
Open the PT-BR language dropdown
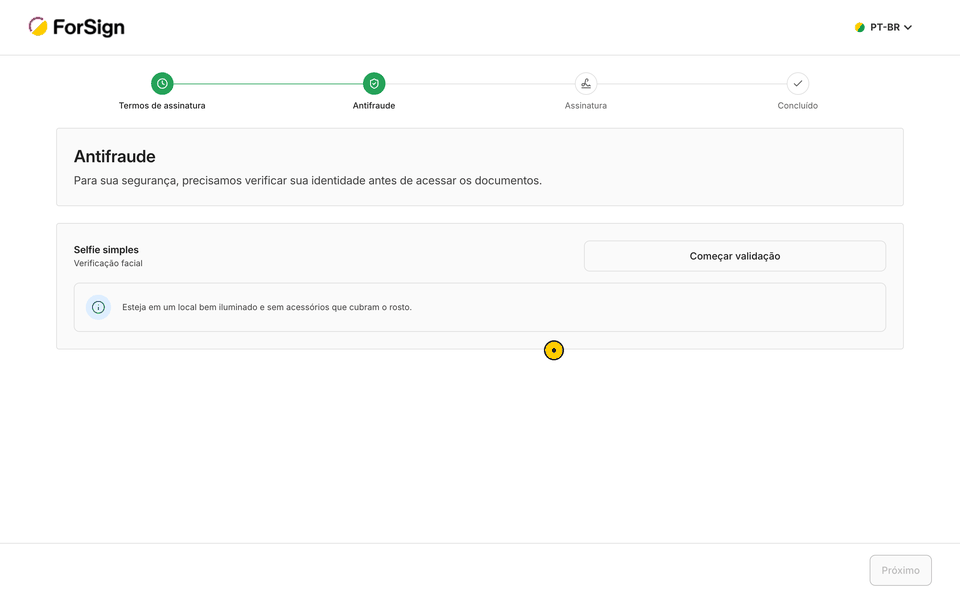pos(883,27)
